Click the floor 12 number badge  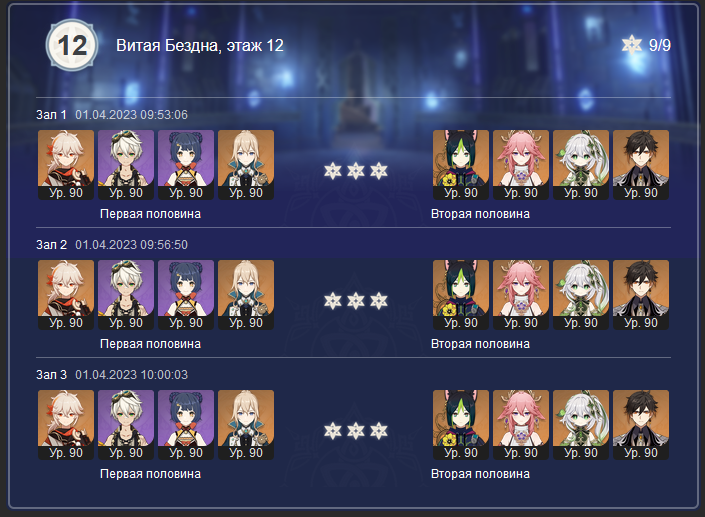[72, 45]
